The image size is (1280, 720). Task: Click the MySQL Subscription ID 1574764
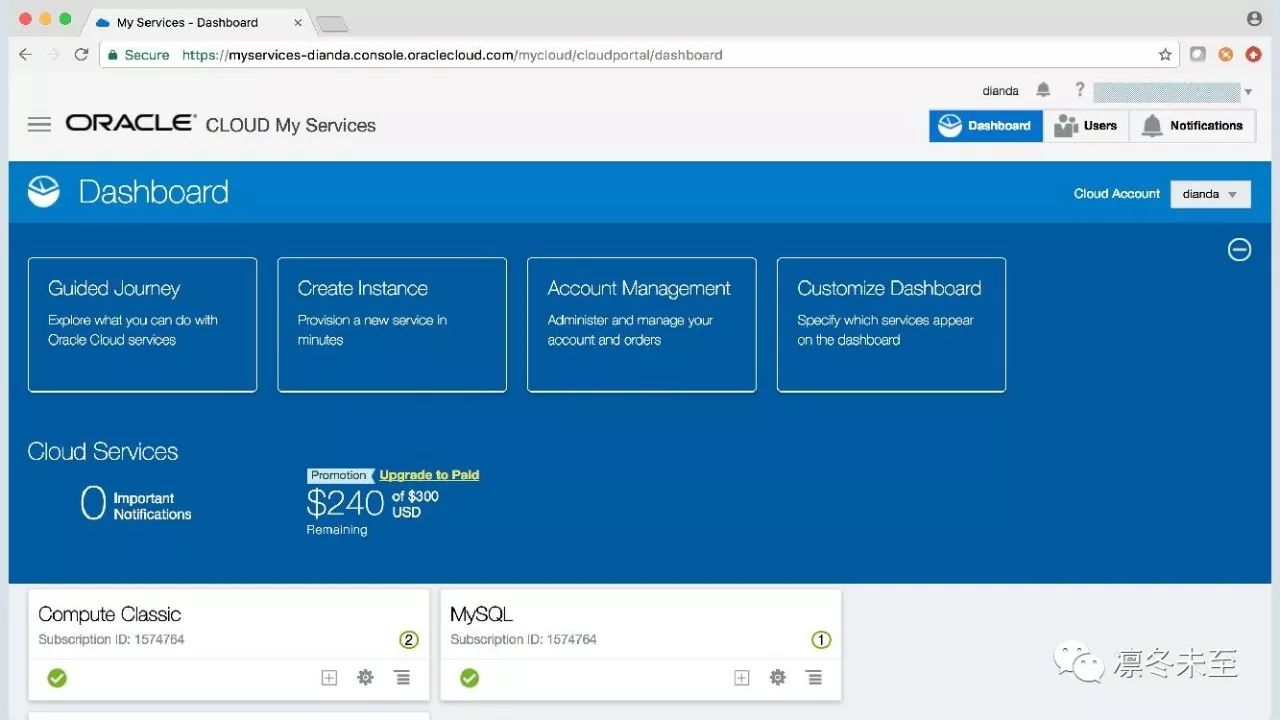[x=523, y=639]
